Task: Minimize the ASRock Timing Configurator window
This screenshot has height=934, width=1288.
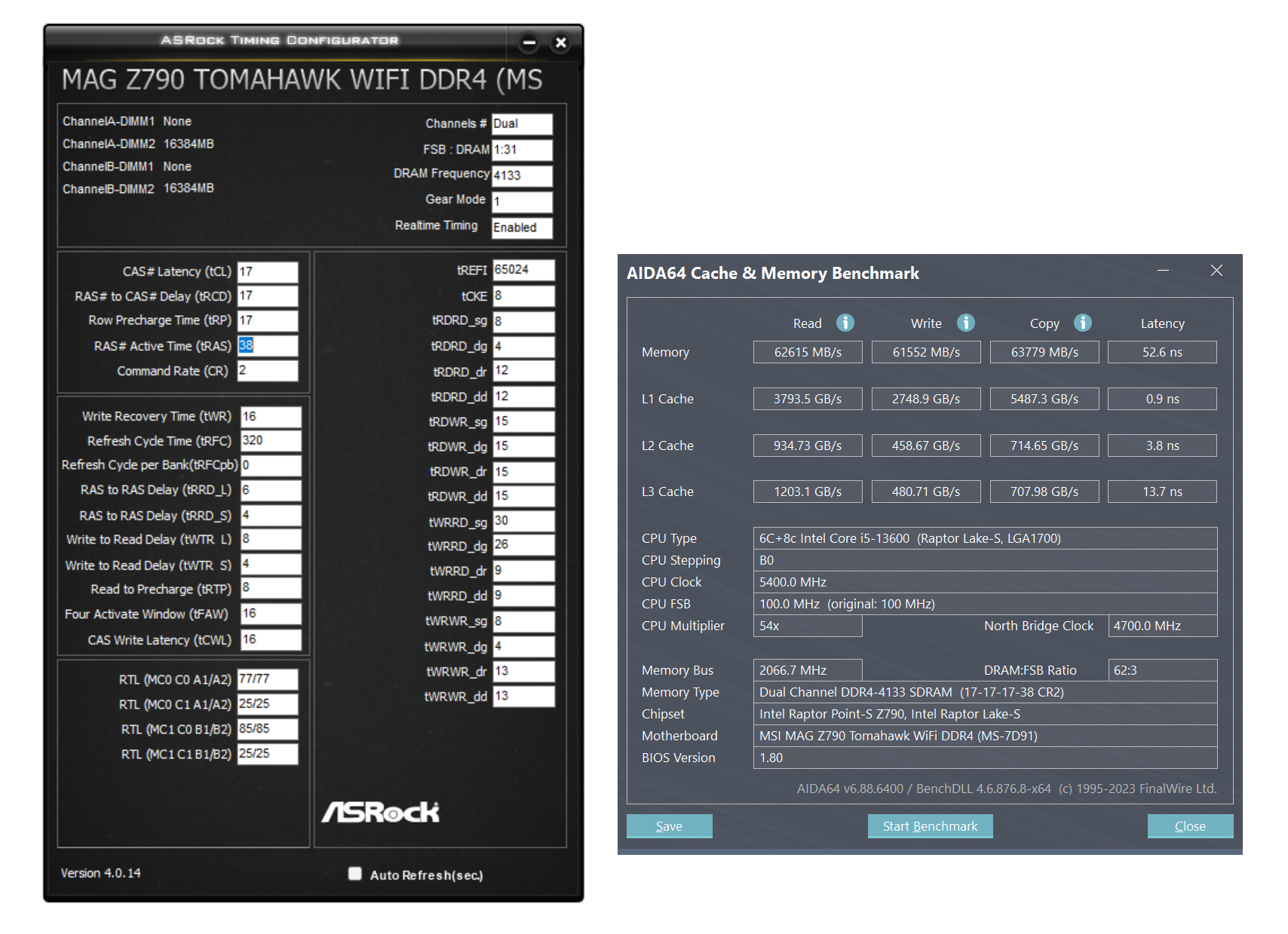Action: click(529, 43)
